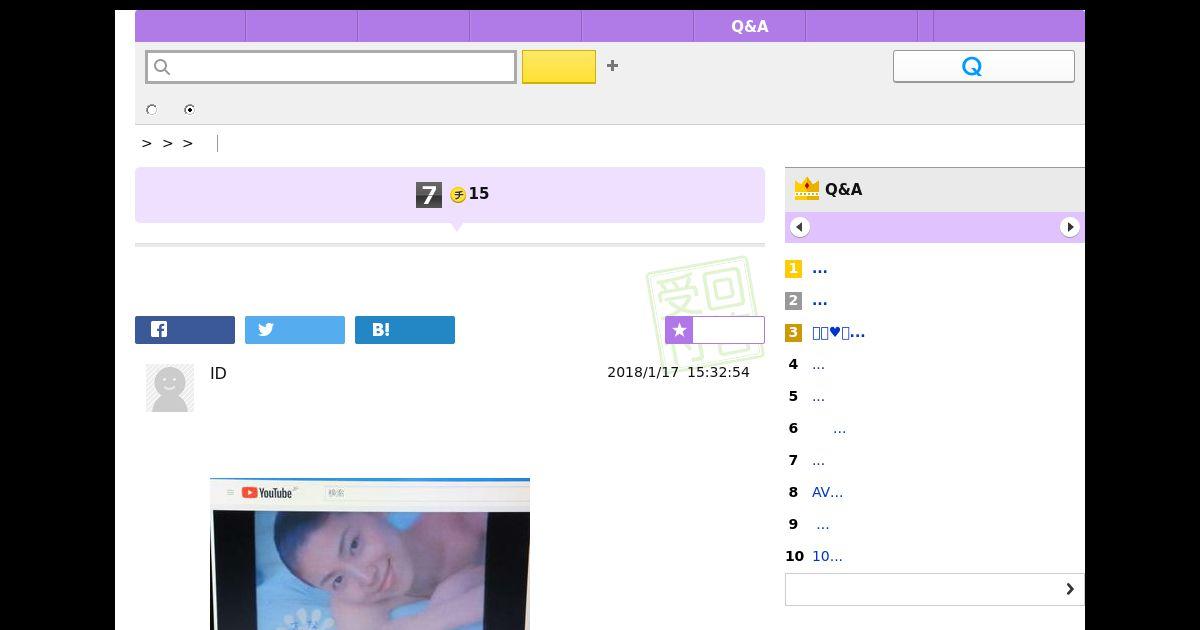Open ranking item number 6 link
This screenshot has width=1200, height=630.
coord(839,429)
